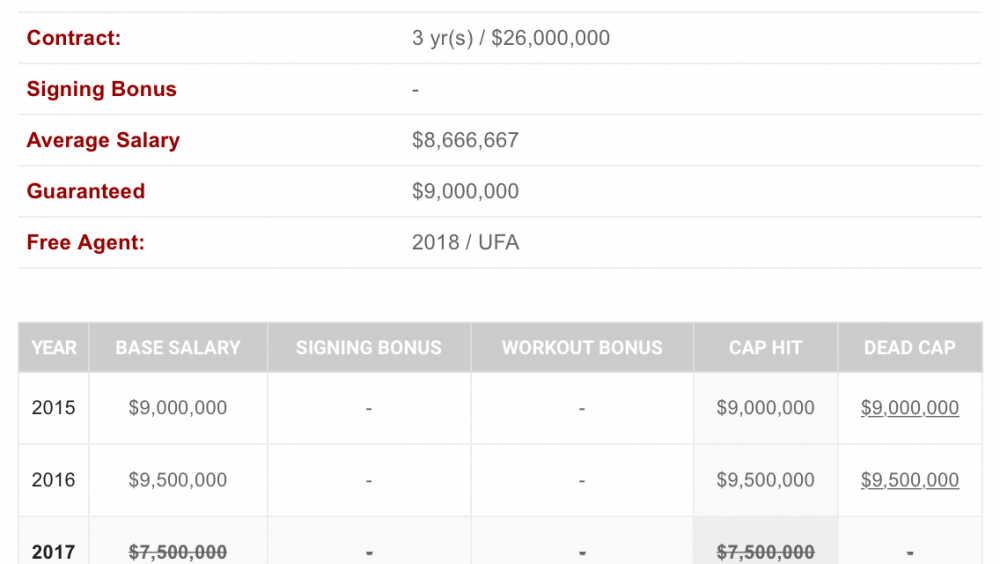Click the 2016 year cell
The image size is (1000, 564).
tap(54, 480)
